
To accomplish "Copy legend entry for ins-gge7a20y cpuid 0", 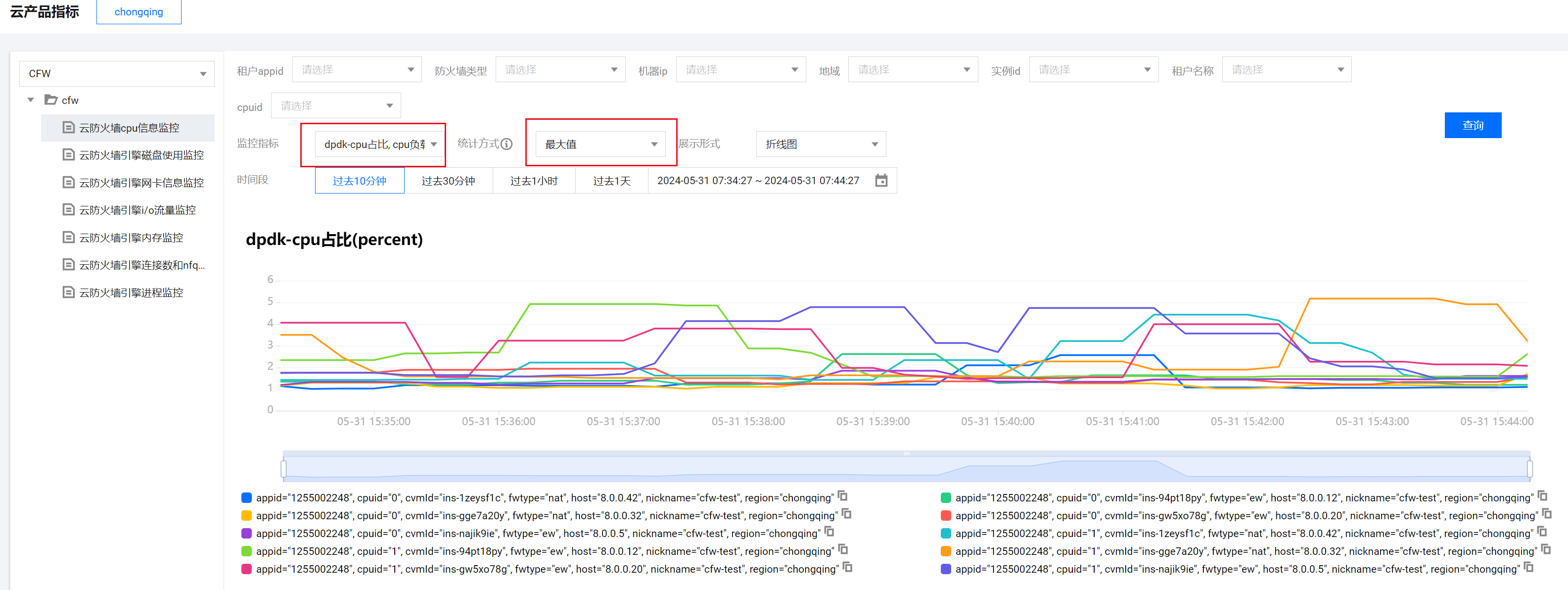I will coord(847,514).
